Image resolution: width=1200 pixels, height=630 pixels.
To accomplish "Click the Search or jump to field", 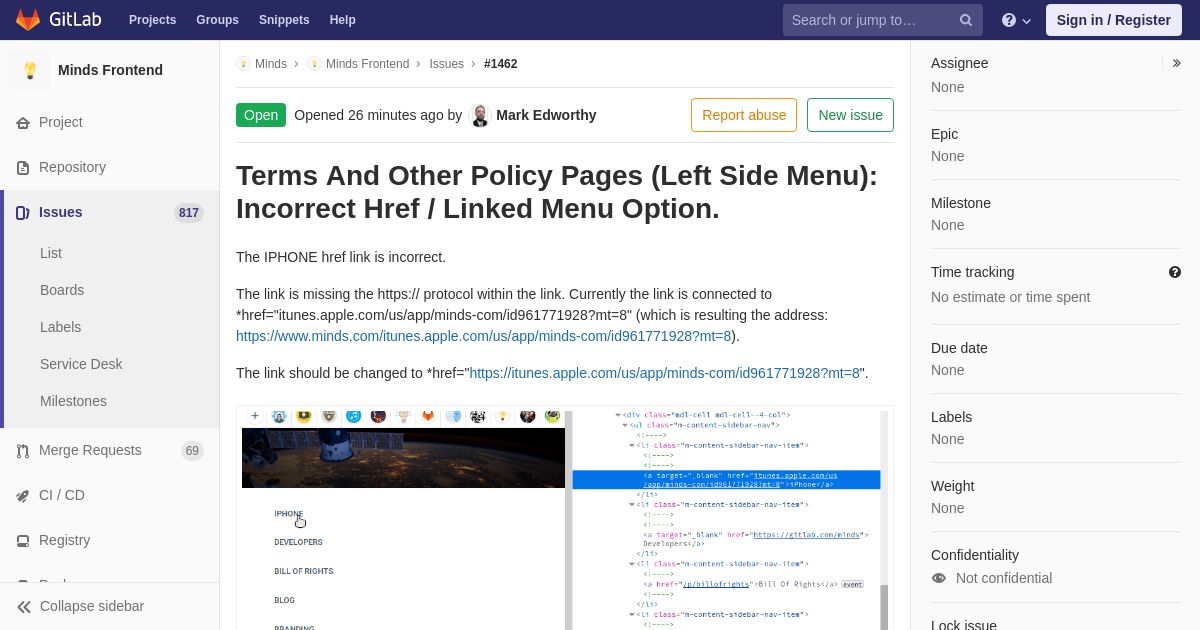I will [x=883, y=20].
